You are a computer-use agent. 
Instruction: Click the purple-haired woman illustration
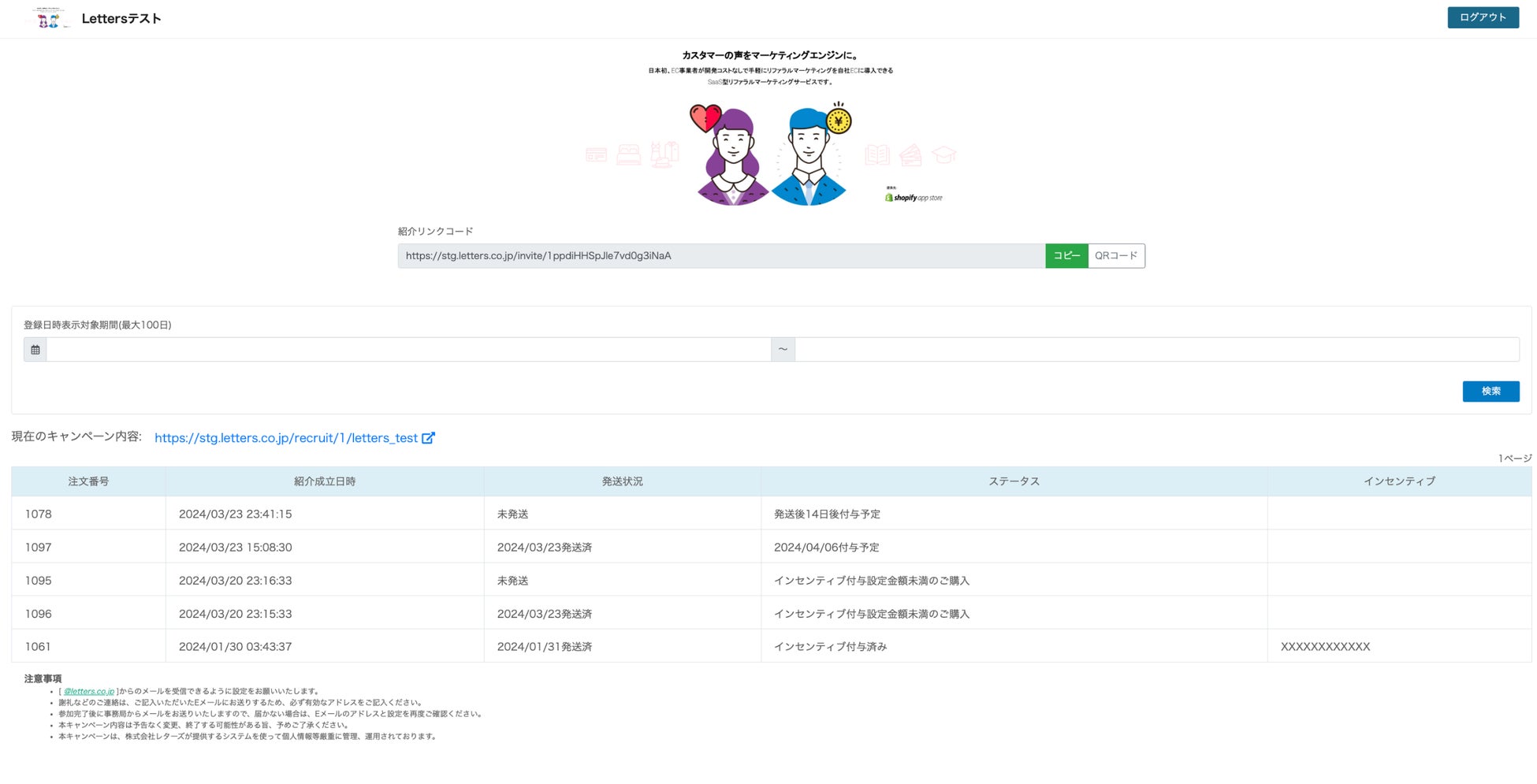732,158
